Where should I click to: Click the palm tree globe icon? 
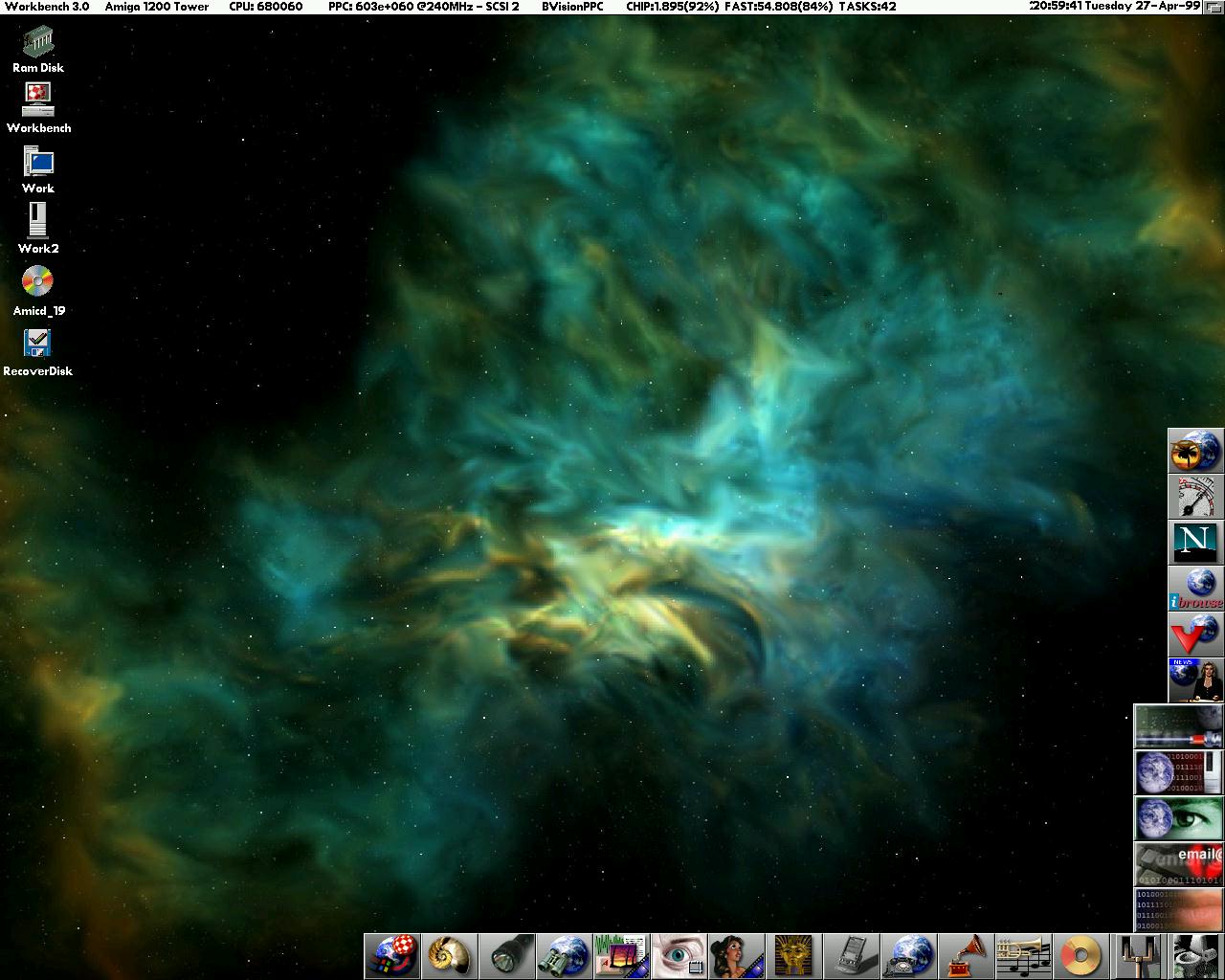point(1195,451)
